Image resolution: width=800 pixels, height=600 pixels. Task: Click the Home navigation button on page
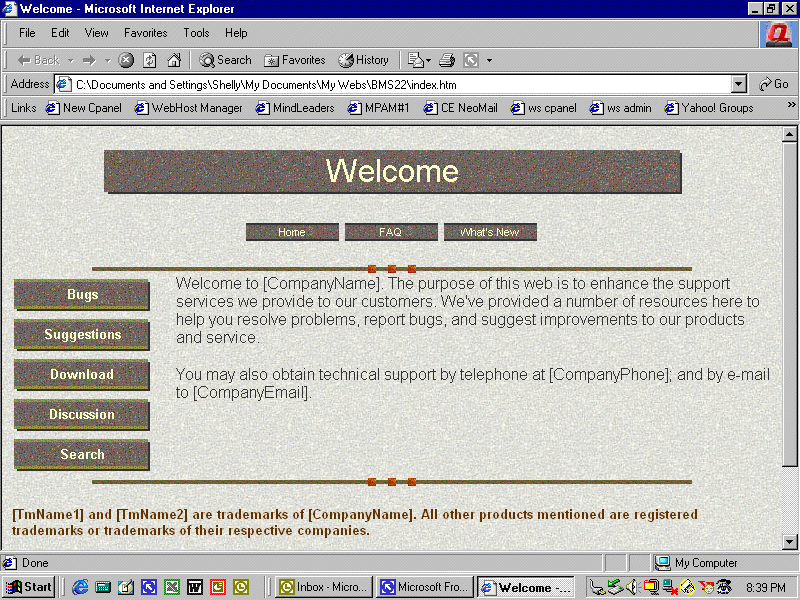[292, 232]
